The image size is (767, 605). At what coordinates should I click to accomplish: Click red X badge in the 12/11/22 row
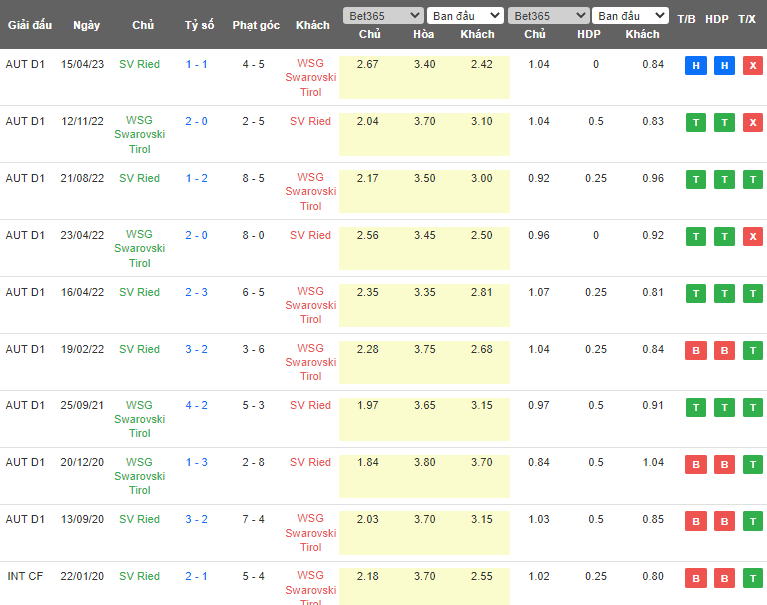click(752, 123)
